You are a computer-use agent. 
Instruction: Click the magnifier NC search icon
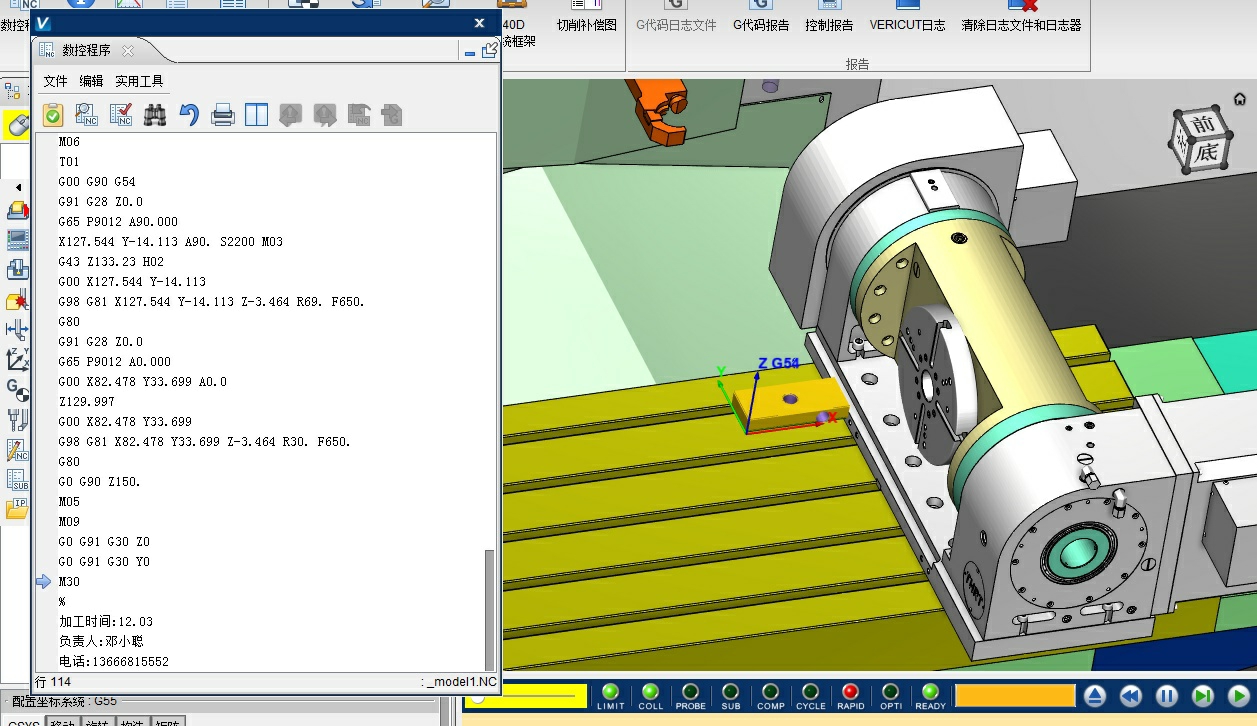(86, 115)
